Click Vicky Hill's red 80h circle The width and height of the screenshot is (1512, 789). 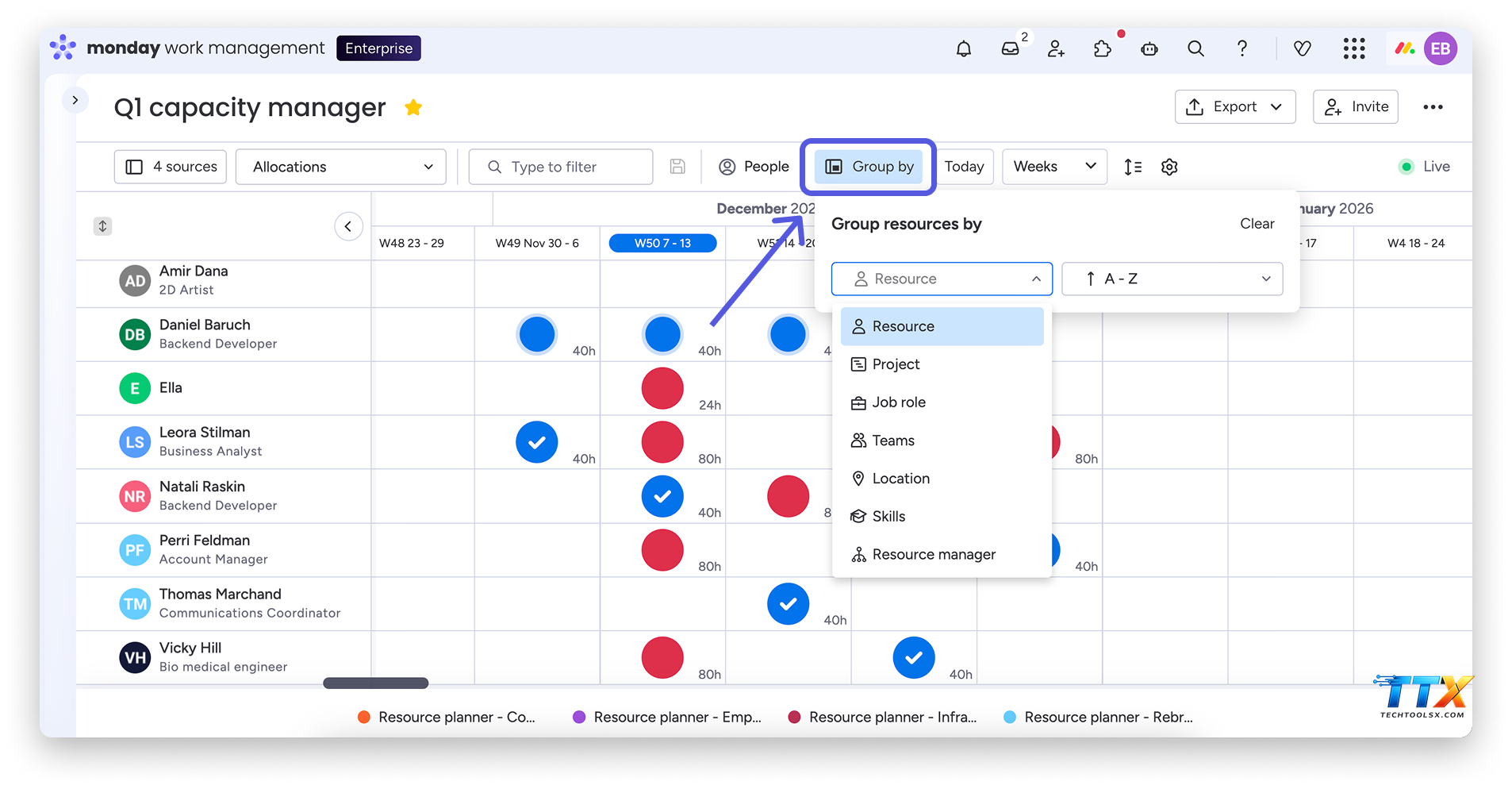point(662,658)
